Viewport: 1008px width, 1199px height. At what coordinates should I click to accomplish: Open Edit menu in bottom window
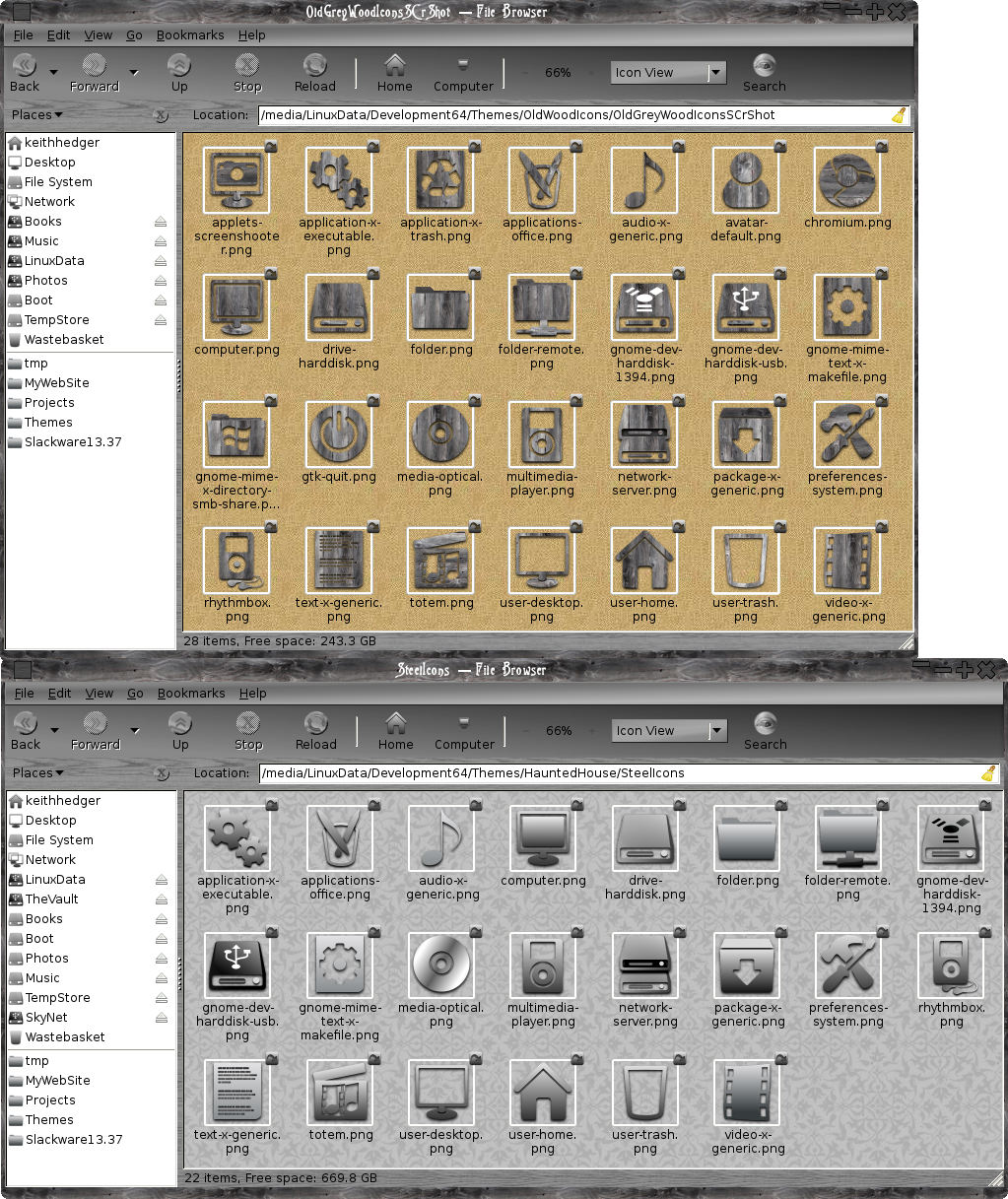pos(60,693)
